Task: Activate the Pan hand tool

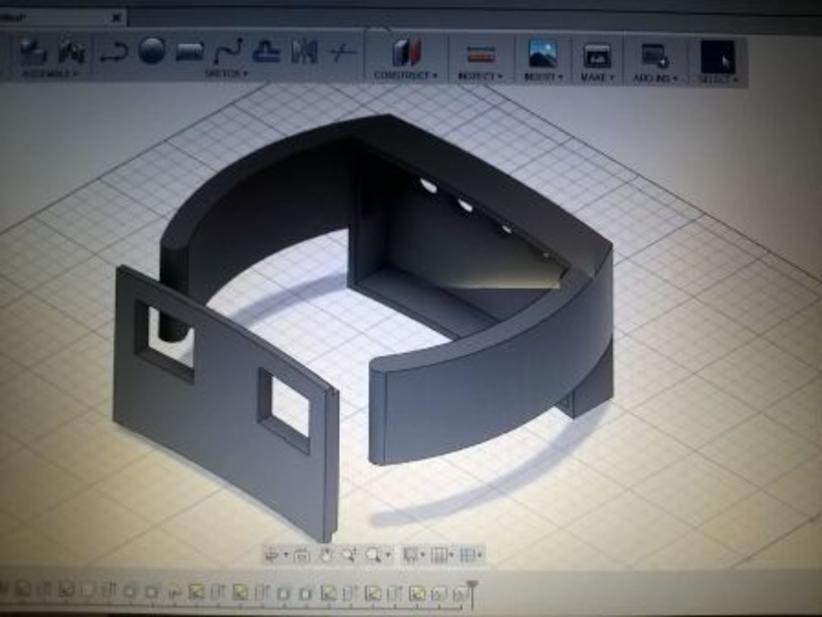Action: [326, 554]
